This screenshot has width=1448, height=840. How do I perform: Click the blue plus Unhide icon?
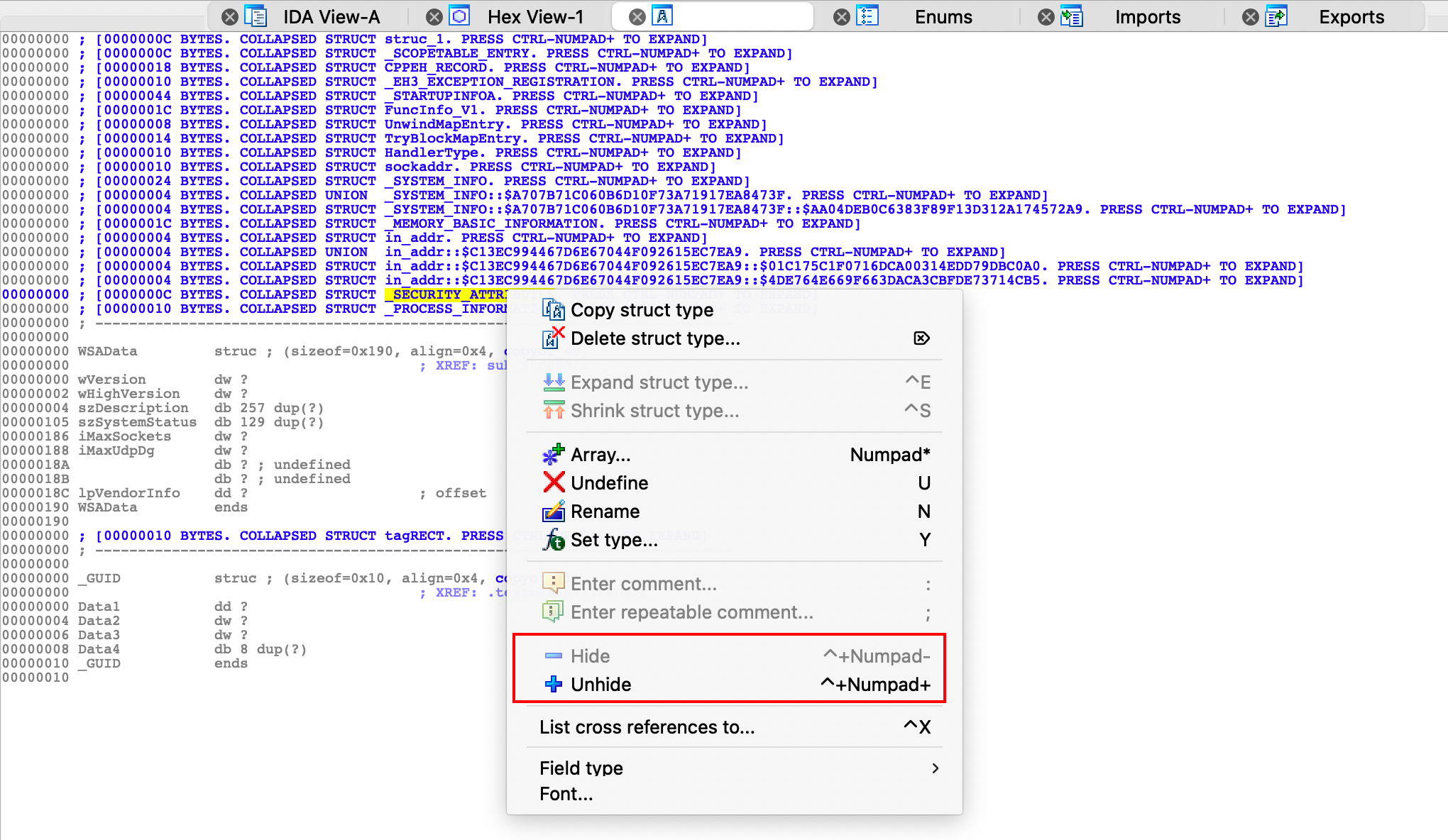point(553,685)
